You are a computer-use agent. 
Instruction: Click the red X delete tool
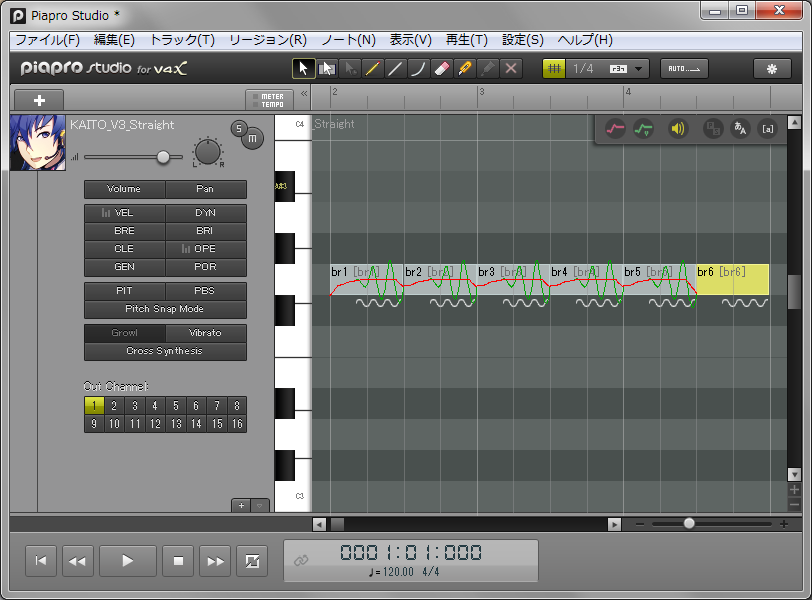[x=511, y=68]
